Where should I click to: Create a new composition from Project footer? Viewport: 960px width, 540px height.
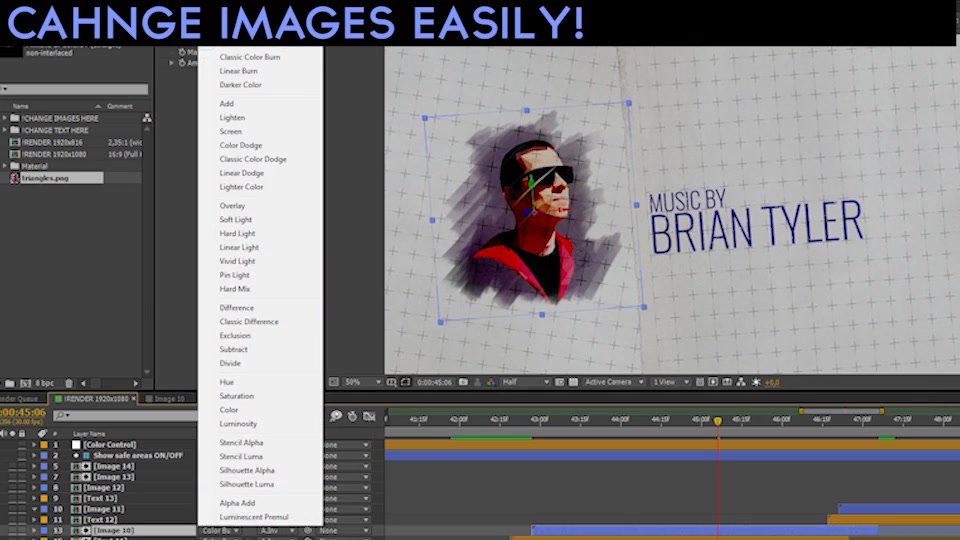click(x=26, y=383)
